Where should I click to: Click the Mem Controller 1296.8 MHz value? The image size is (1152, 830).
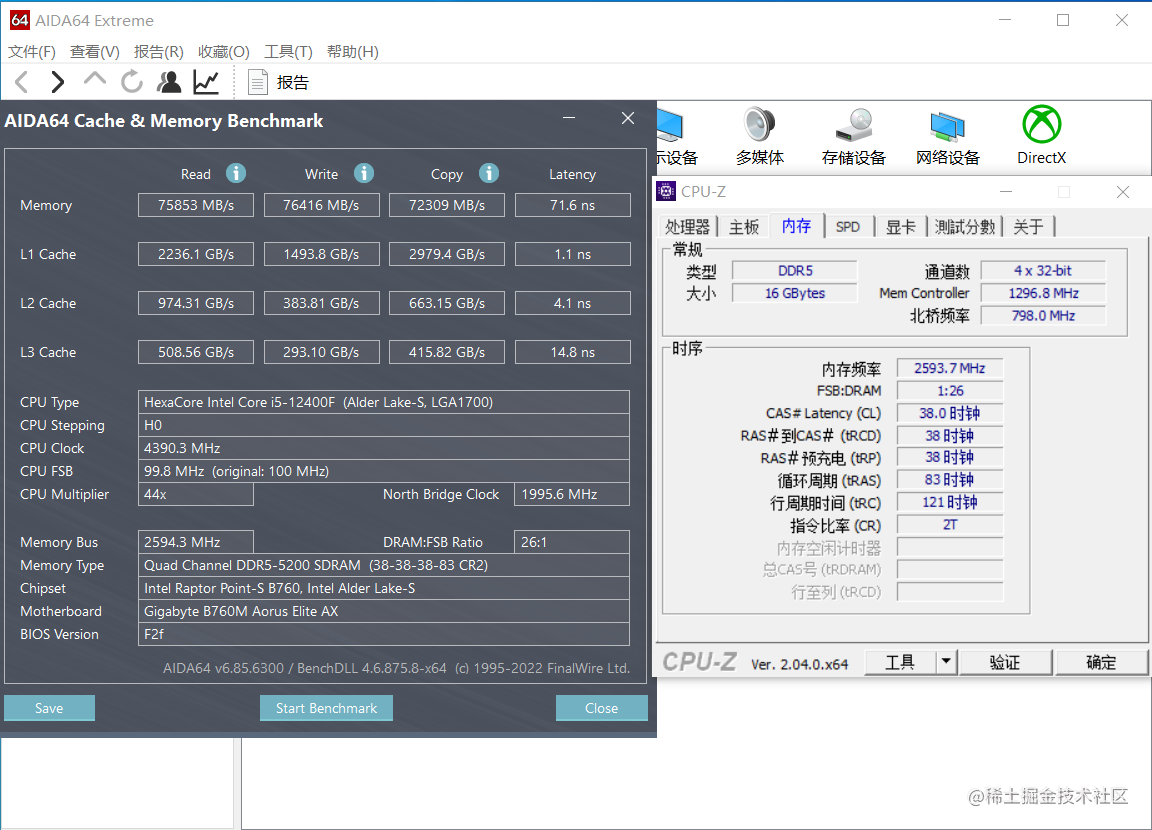(1043, 293)
